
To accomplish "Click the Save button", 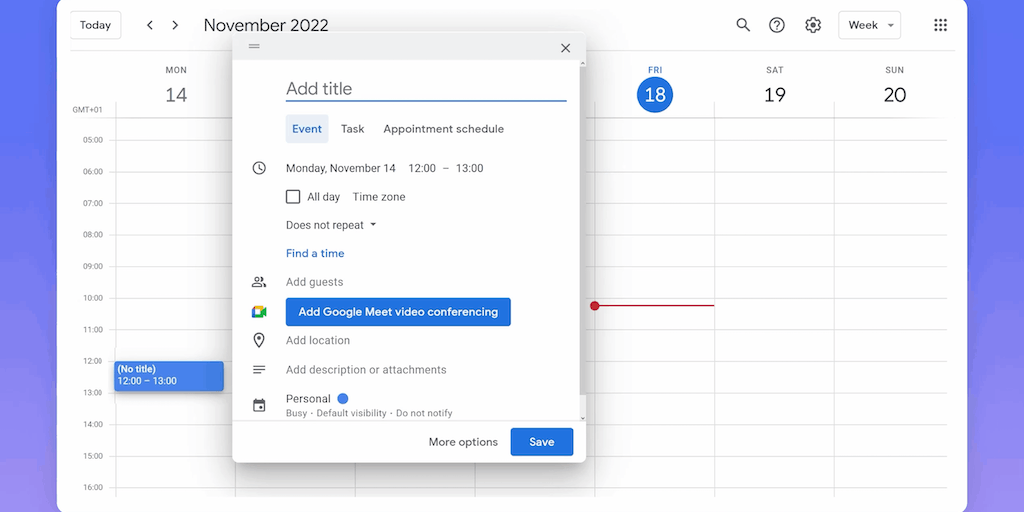I will coord(541,442).
